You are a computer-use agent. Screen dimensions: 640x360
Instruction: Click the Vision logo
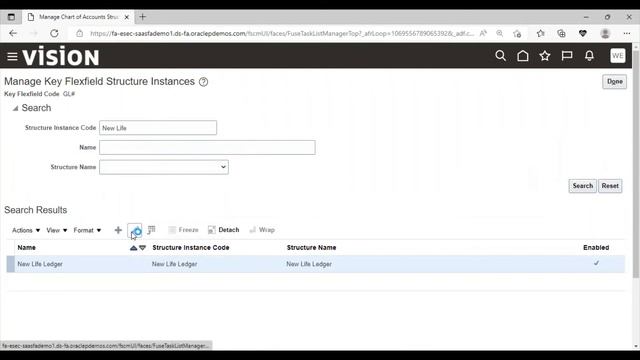click(60, 56)
